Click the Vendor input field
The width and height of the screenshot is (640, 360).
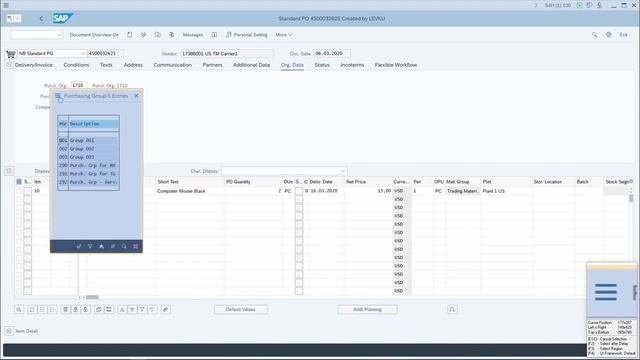tap(227, 53)
